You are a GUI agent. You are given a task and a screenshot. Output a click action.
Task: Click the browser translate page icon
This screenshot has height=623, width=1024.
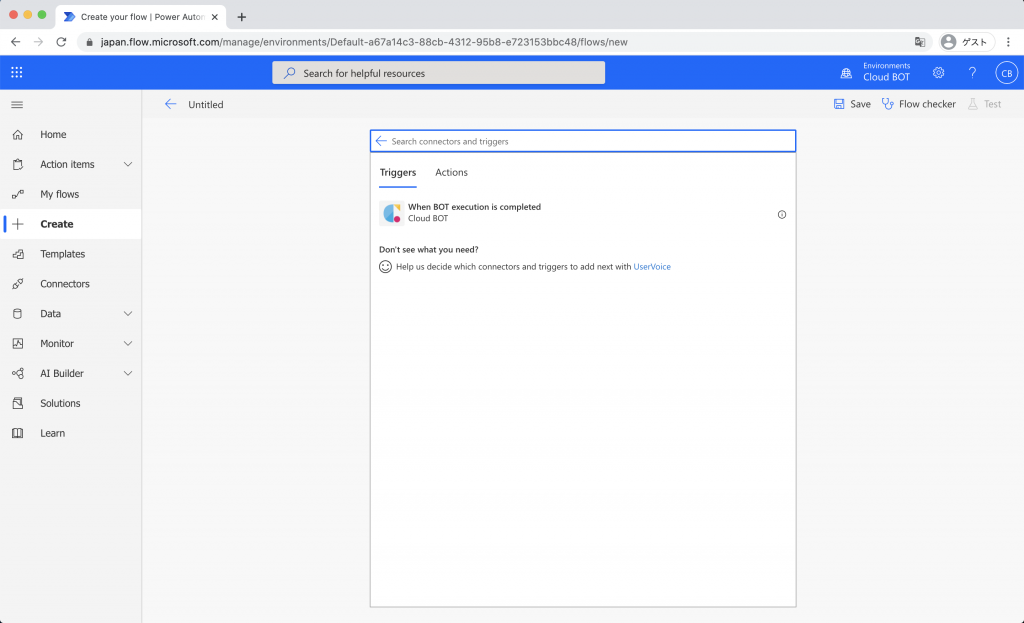click(920, 42)
